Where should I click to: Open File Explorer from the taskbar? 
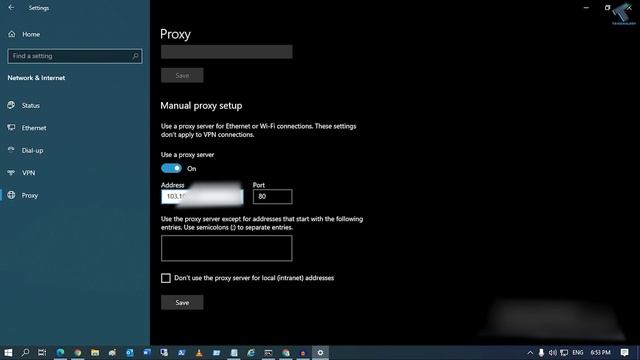pyautogui.click(x=95, y=353)
